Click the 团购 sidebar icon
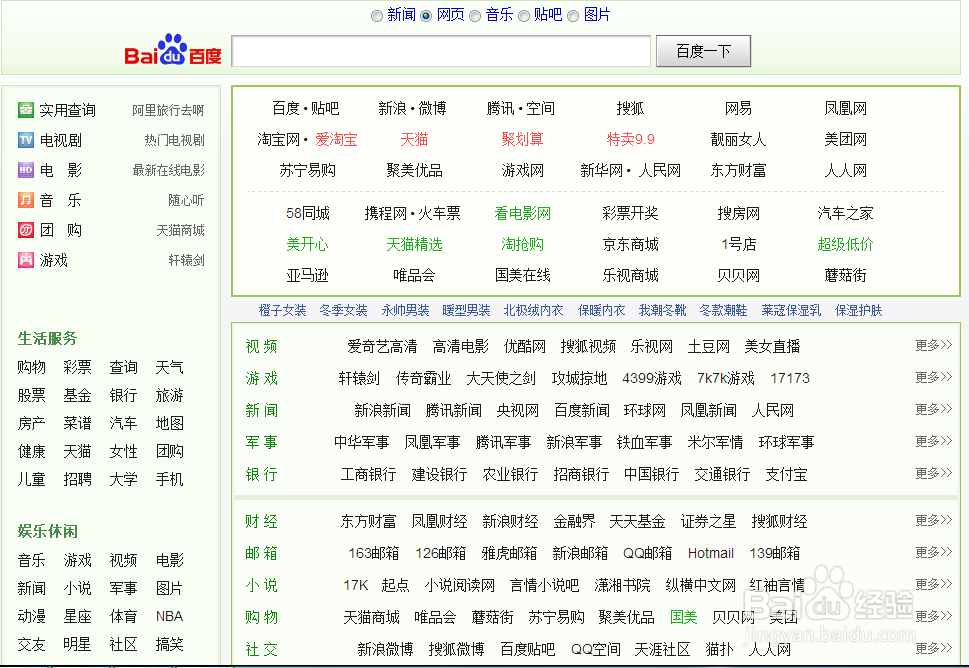The image size is (969, 668). point(26,230)
